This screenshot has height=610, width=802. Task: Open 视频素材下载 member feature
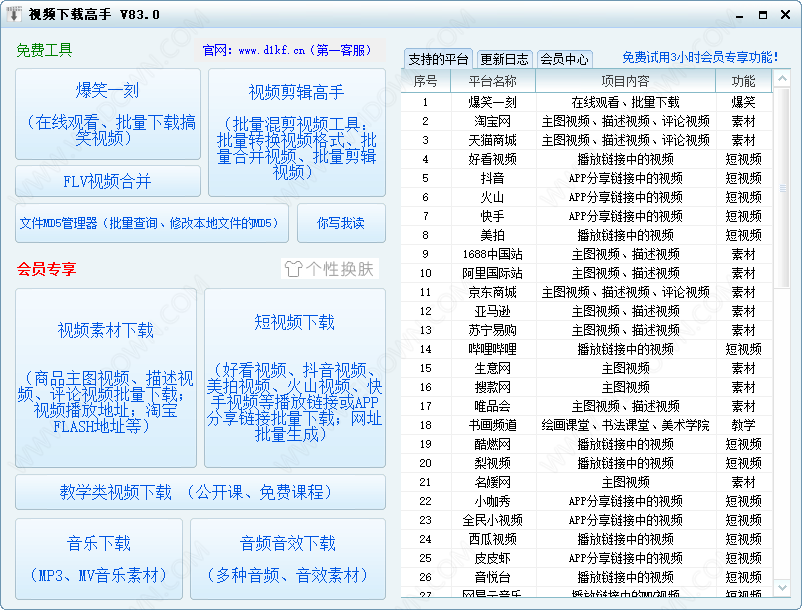pyautogui.click(x=106, y=378)
